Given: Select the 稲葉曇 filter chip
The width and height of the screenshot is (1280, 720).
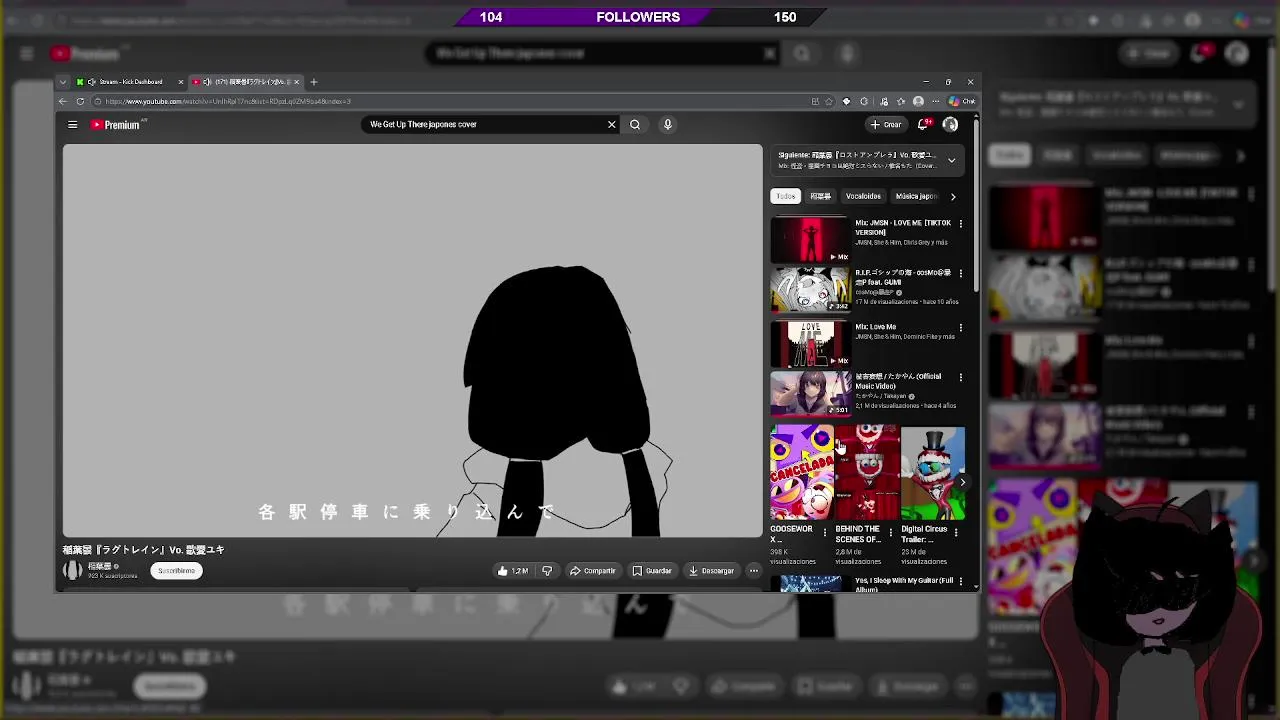Looking at the screenshot, I should click(x=820, y=196).
